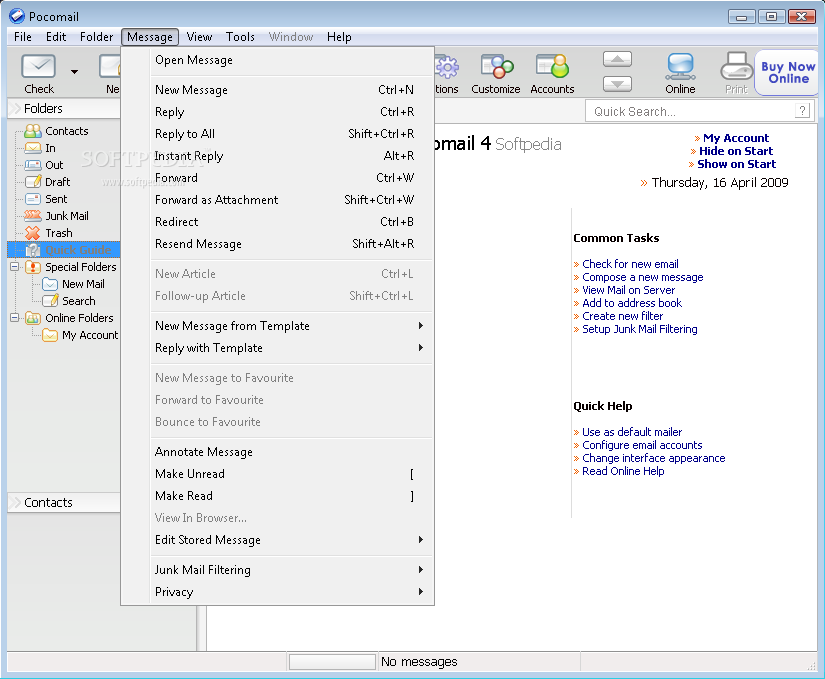Select the Sent folder icon
This screenshot has height=679, width=825.
pos(33,199)
